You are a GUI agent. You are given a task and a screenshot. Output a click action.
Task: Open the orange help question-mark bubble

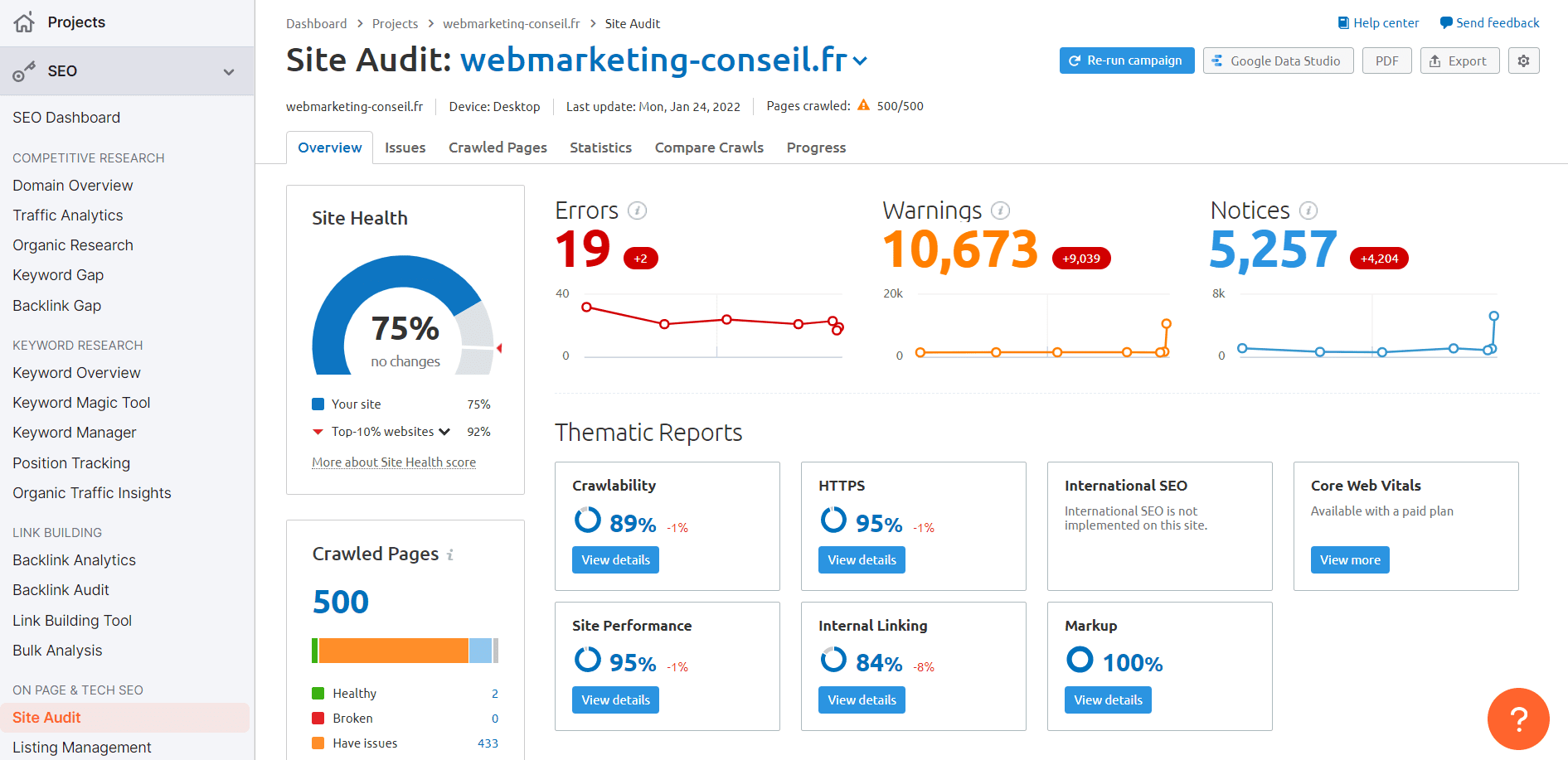click(1518, 719)
